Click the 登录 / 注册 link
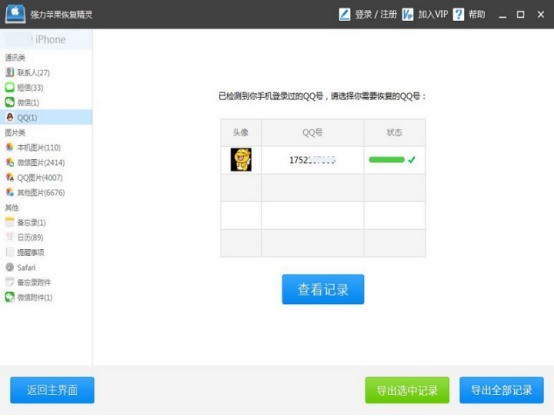Screen dimensions: 554x416 pos(376,14)
